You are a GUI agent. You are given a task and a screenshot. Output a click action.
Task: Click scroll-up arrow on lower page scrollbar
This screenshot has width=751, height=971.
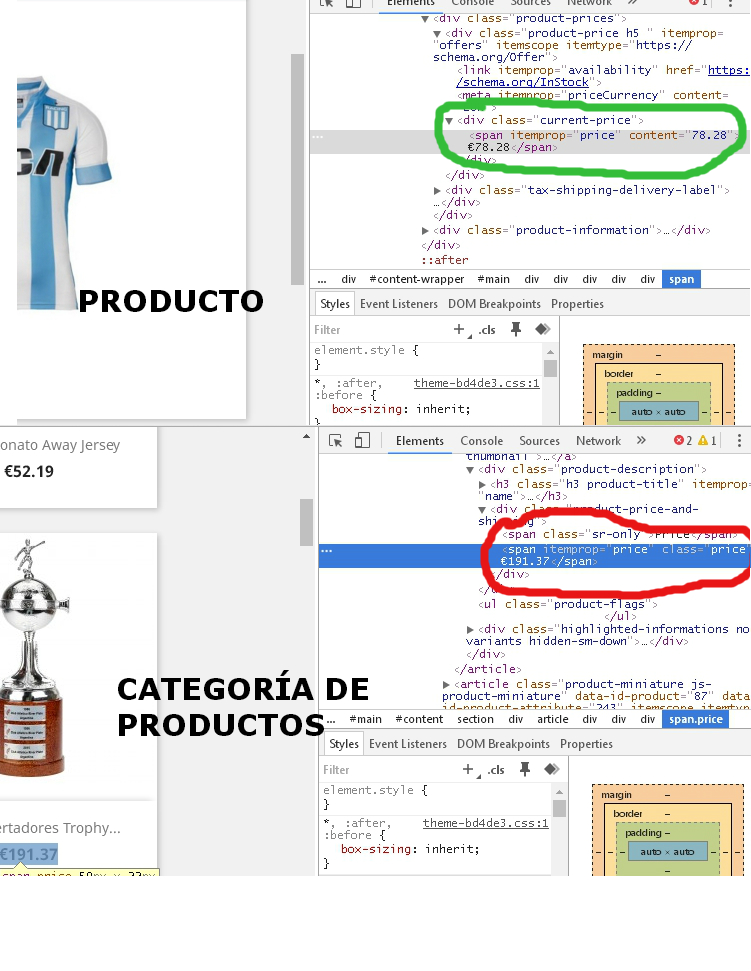point(306,437)
